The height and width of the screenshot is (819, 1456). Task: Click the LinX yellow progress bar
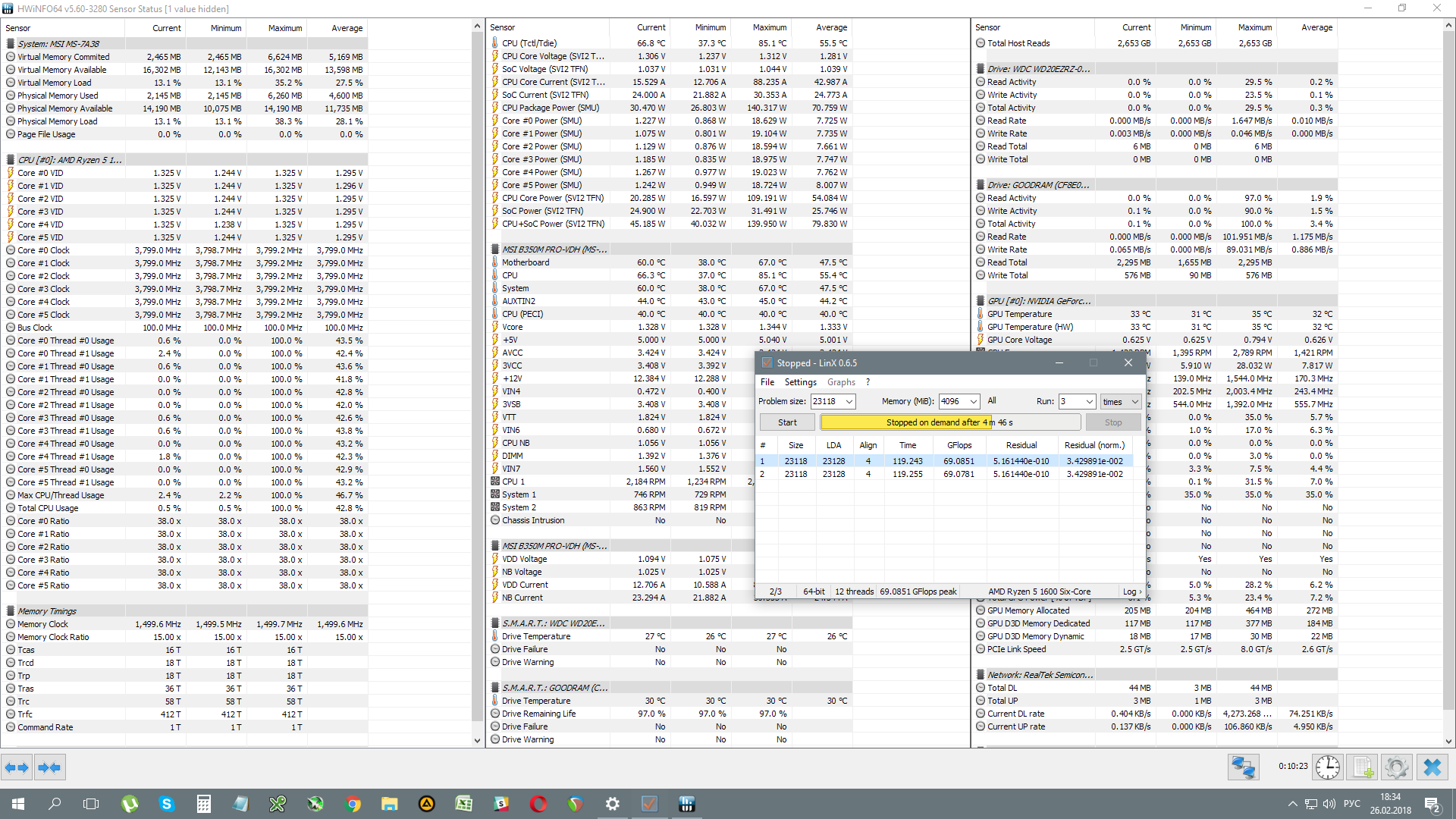[x=949, y=422]
